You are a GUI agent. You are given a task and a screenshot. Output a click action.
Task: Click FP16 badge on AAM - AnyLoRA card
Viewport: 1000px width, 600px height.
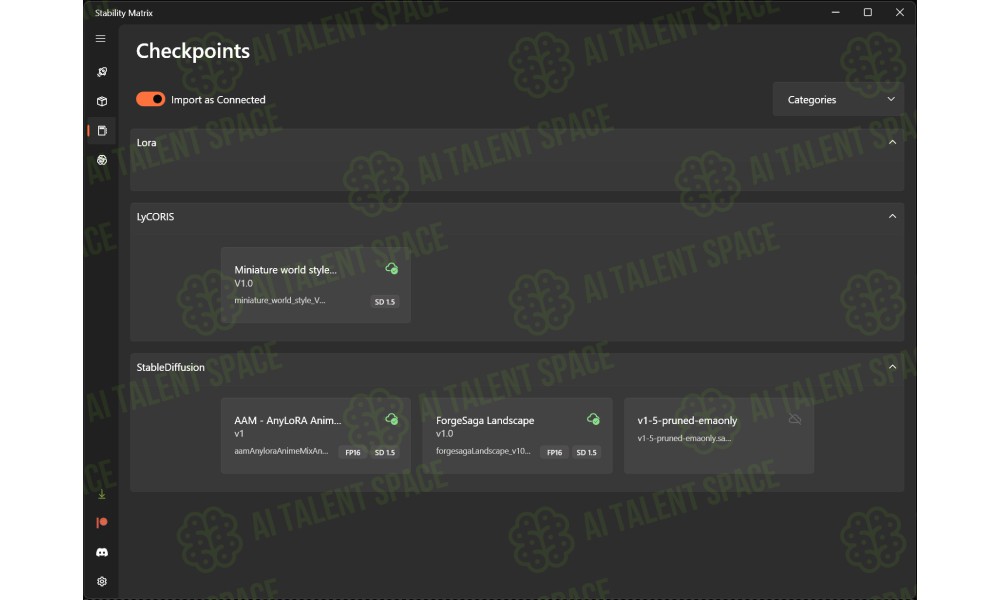pyautogui.click(x=353, y=452)
